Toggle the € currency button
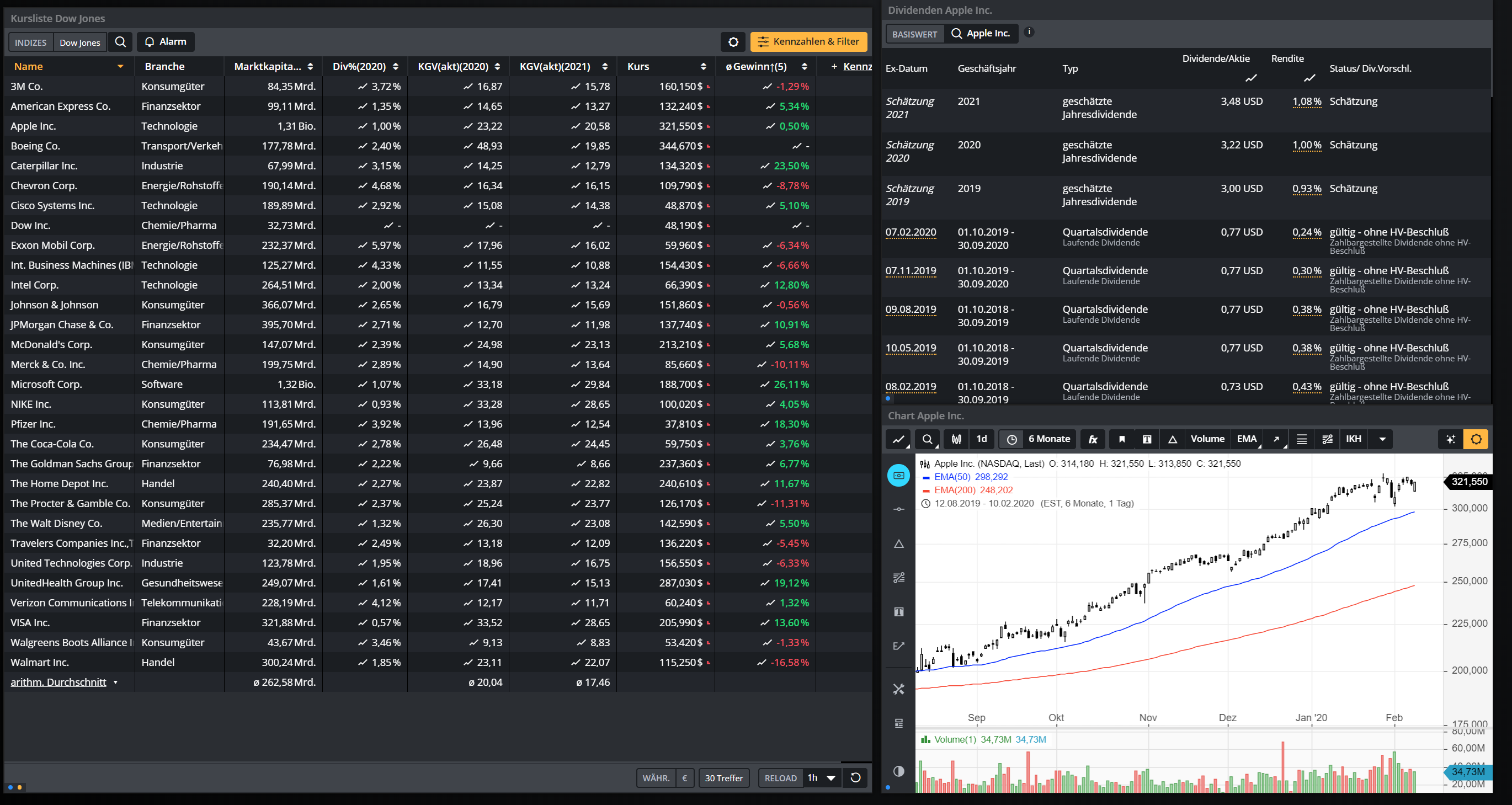Image resolution: width=1512 pixels, height=805 pixels. tap(685, 778)
